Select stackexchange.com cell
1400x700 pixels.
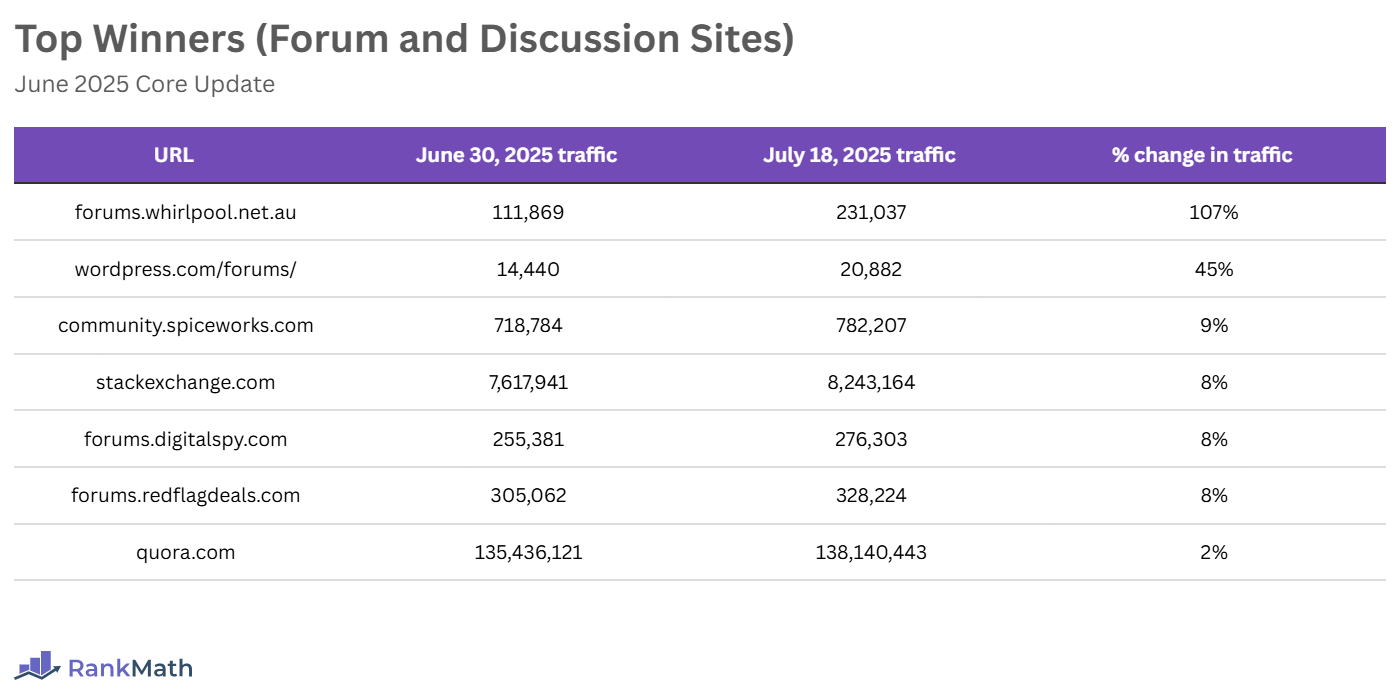(x=186, y=382)
